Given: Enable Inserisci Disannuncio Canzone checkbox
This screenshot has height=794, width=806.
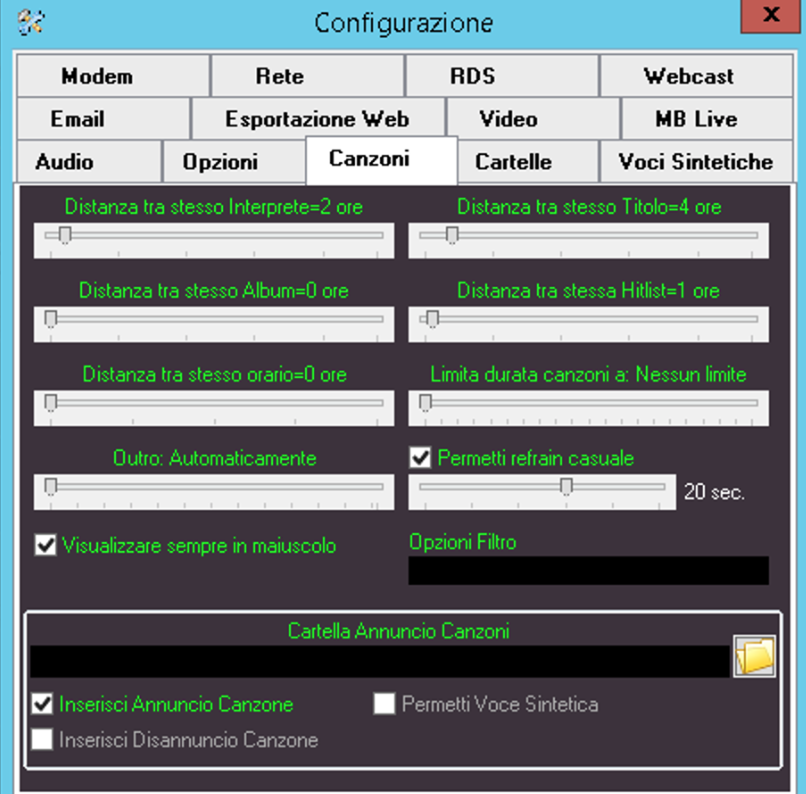Looking at the screenshot, I should point(42,740).
